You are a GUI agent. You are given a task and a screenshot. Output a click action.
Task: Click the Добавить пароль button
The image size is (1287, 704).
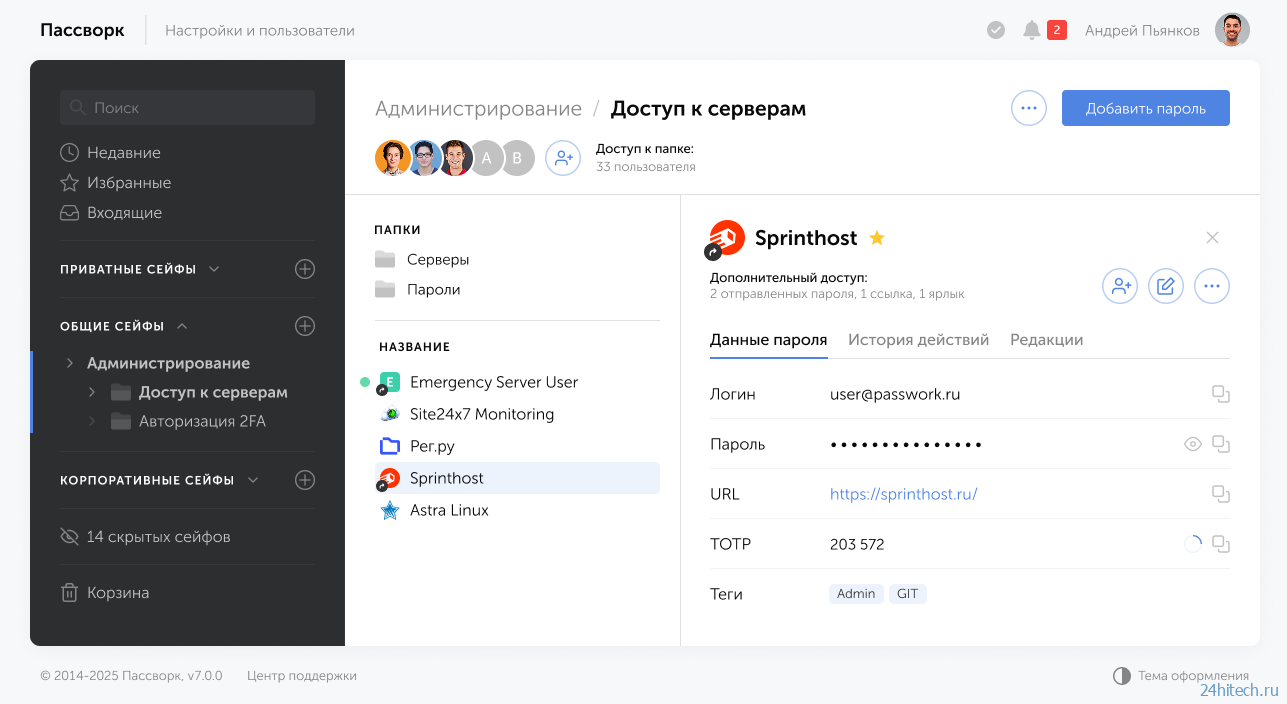[1145, 108]
